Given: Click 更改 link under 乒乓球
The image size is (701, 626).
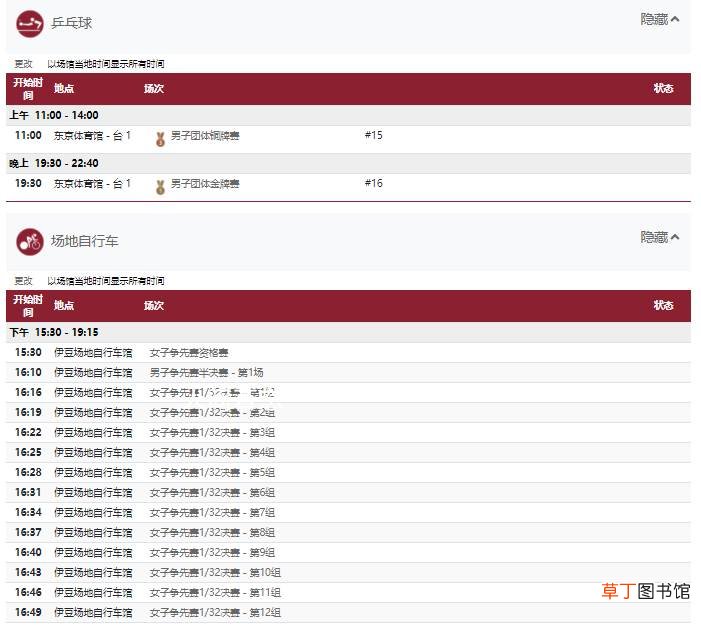Looking at the screenshot, I should (23, 64).
